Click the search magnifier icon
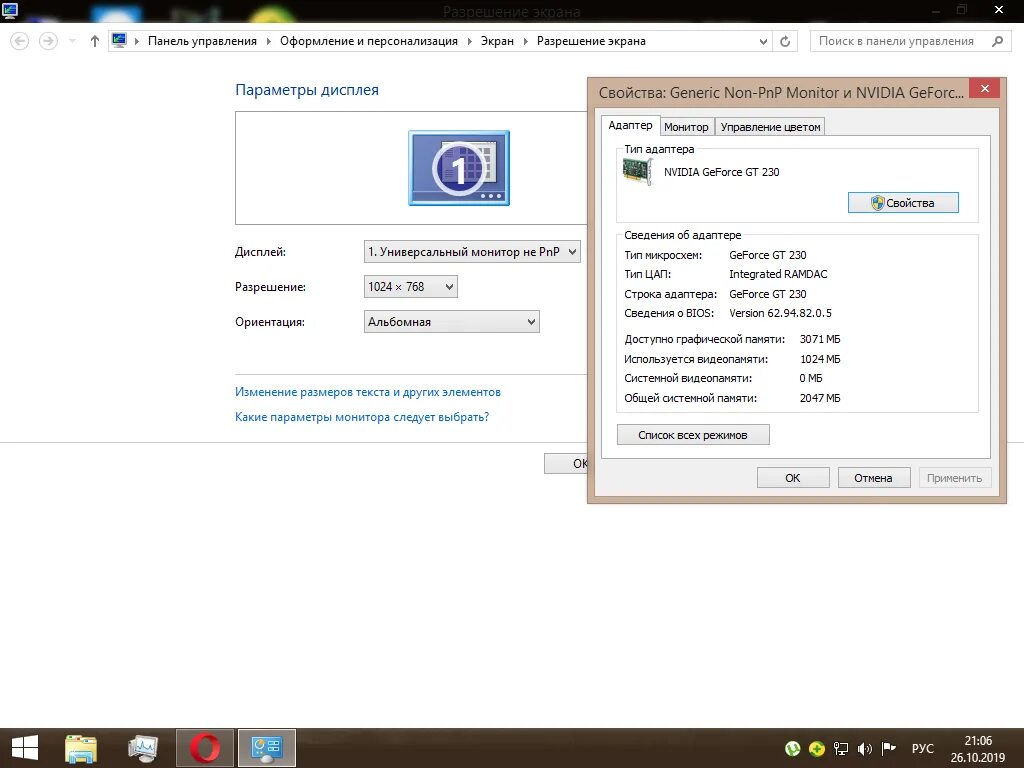The height and width of the screenshot is (768, 1024). coord(997,41)
